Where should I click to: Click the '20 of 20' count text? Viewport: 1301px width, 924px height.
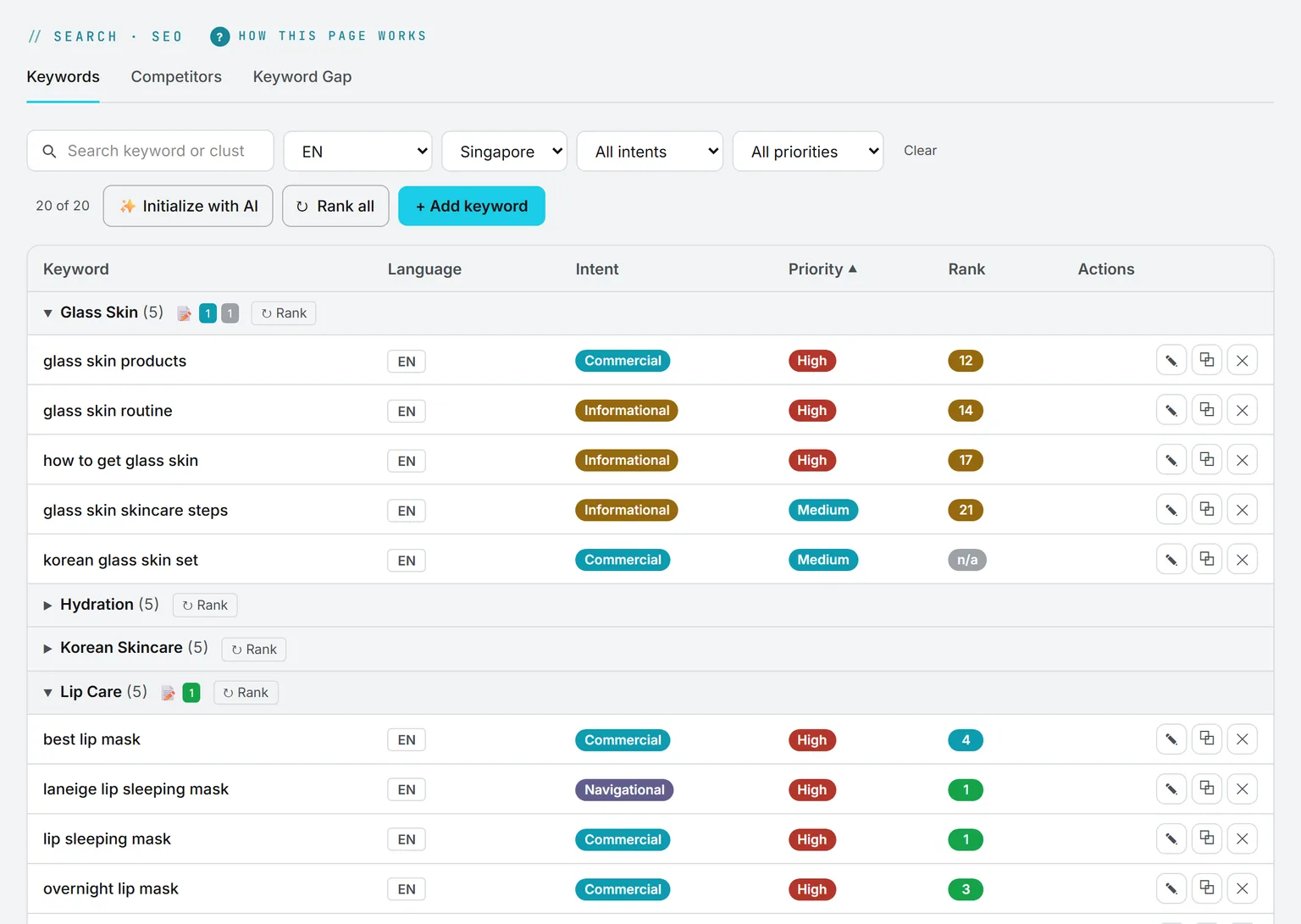63,206
